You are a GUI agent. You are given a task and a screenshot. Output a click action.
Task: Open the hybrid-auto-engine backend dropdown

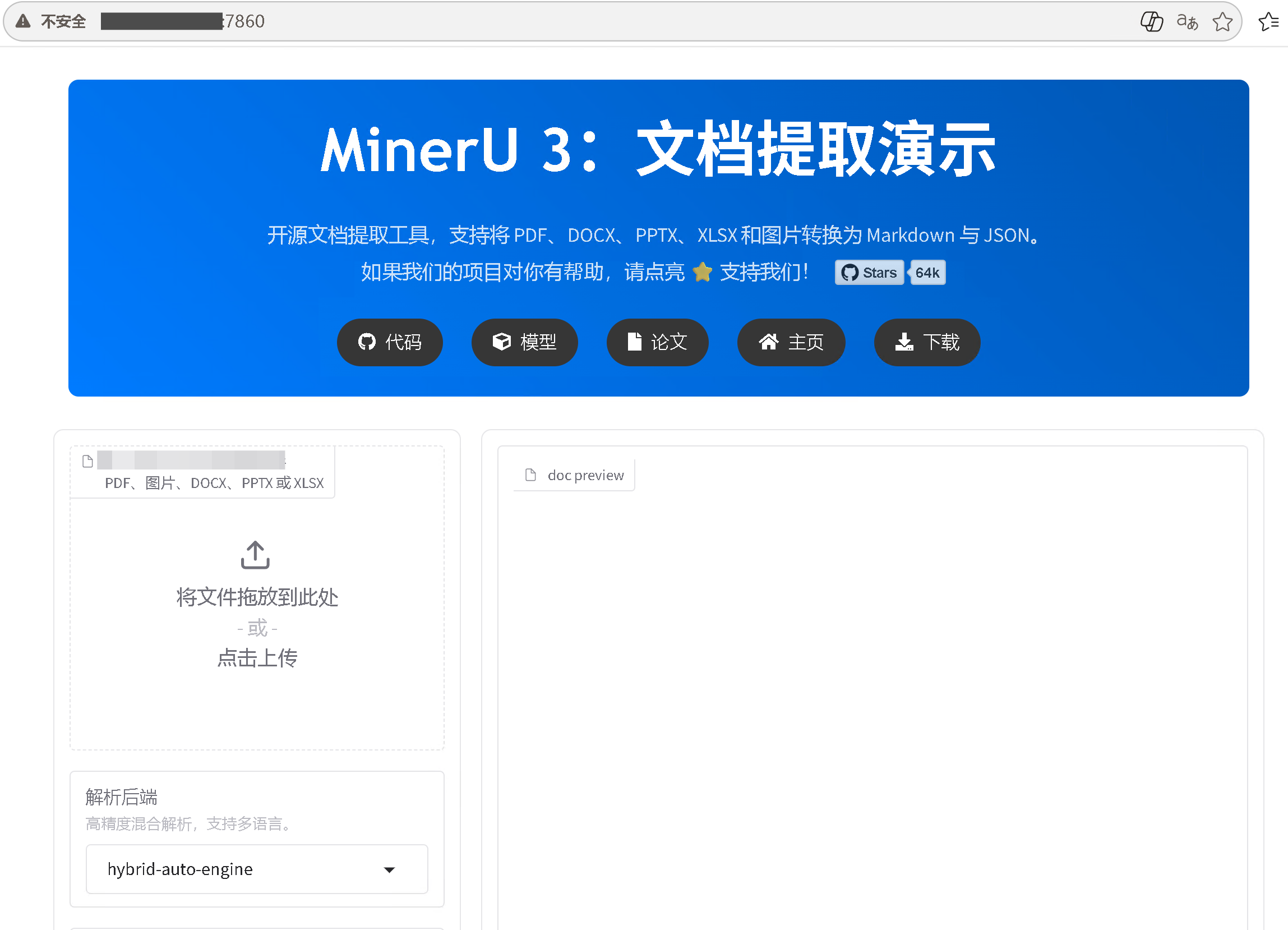point(257,869)
